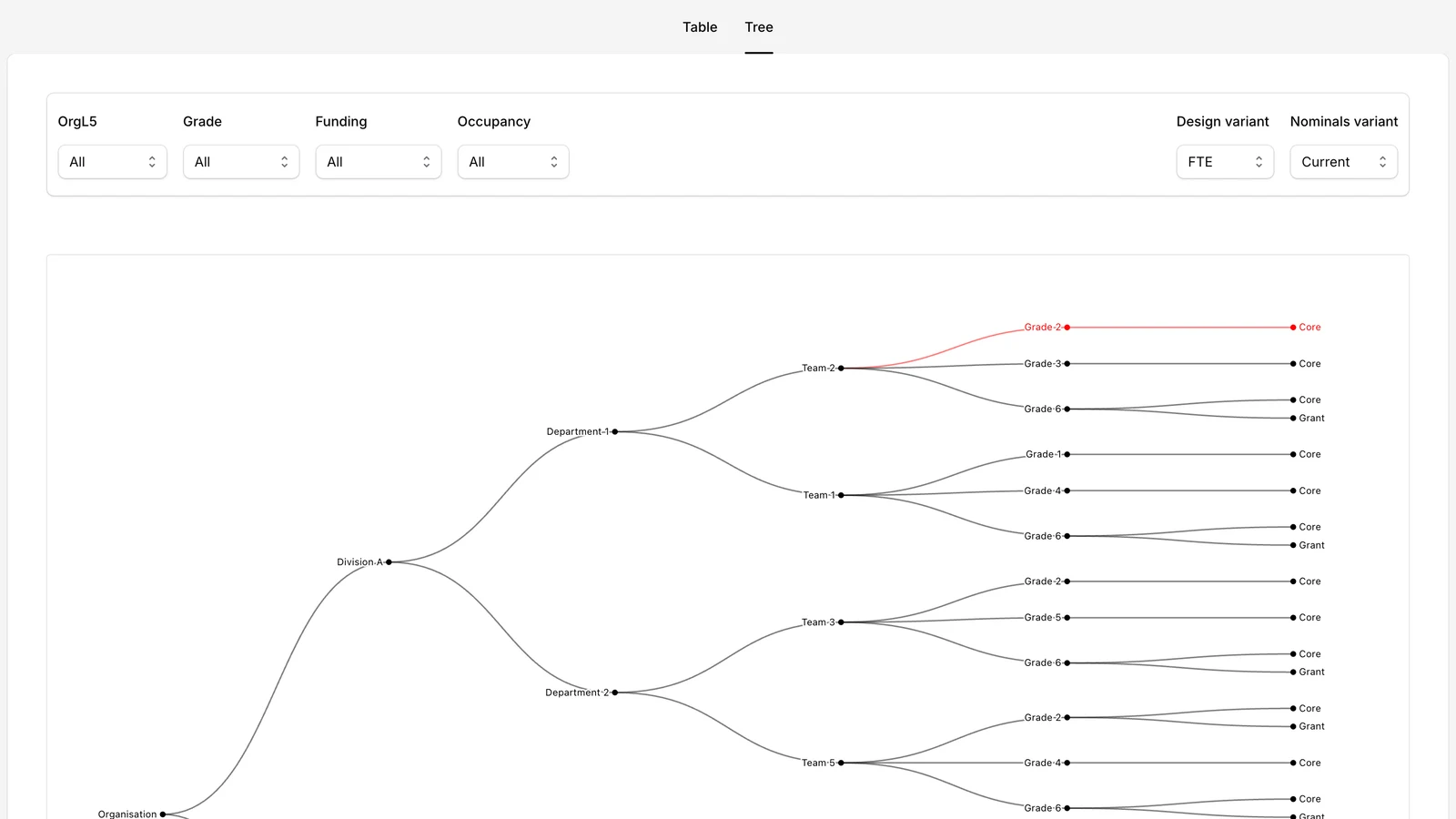Click the Organisation root node

coord(163,814)
